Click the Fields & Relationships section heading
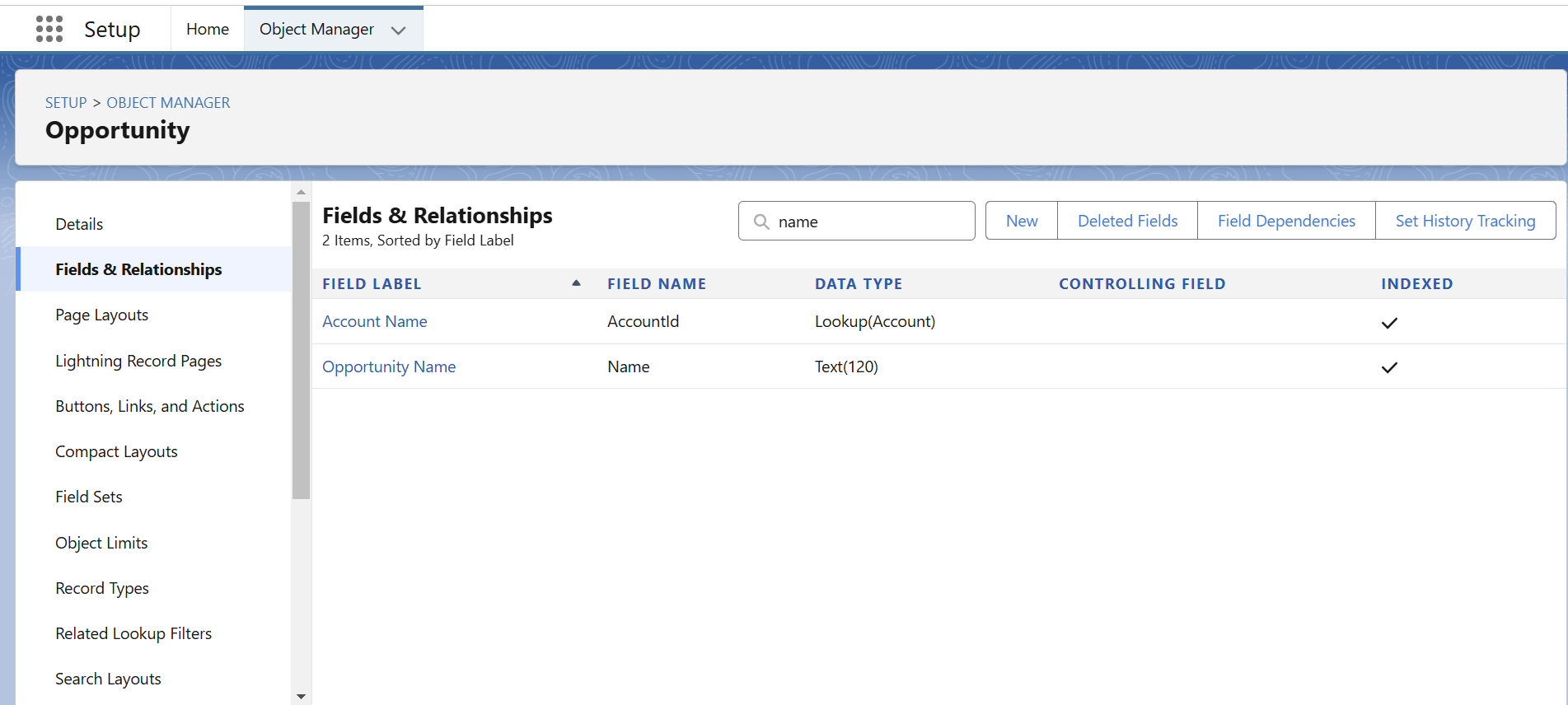This screenshot has width=1568, height=705. pyautogui.click(x=438, y=215)
